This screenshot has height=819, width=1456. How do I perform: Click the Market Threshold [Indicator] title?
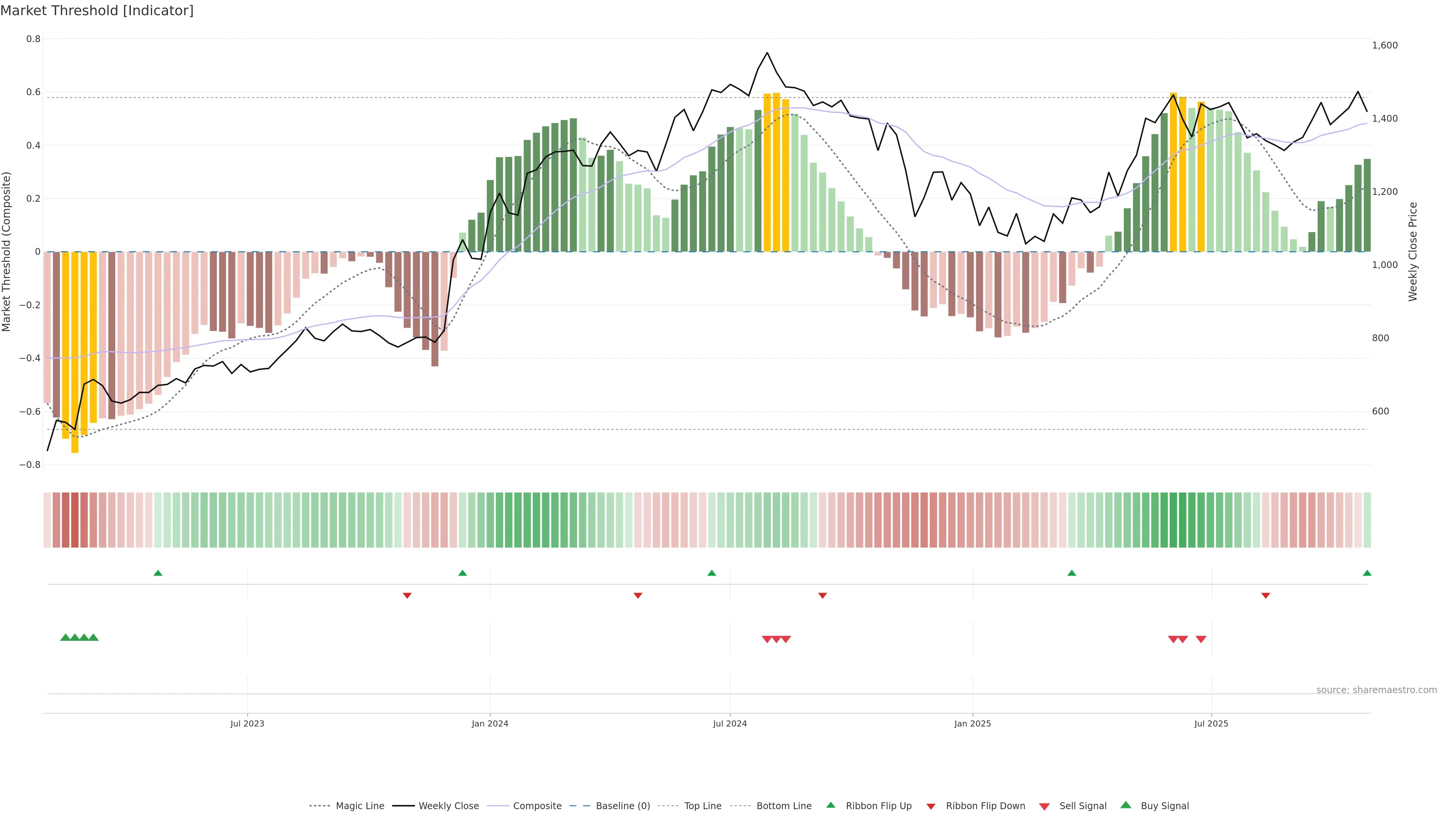click(97, 11)
